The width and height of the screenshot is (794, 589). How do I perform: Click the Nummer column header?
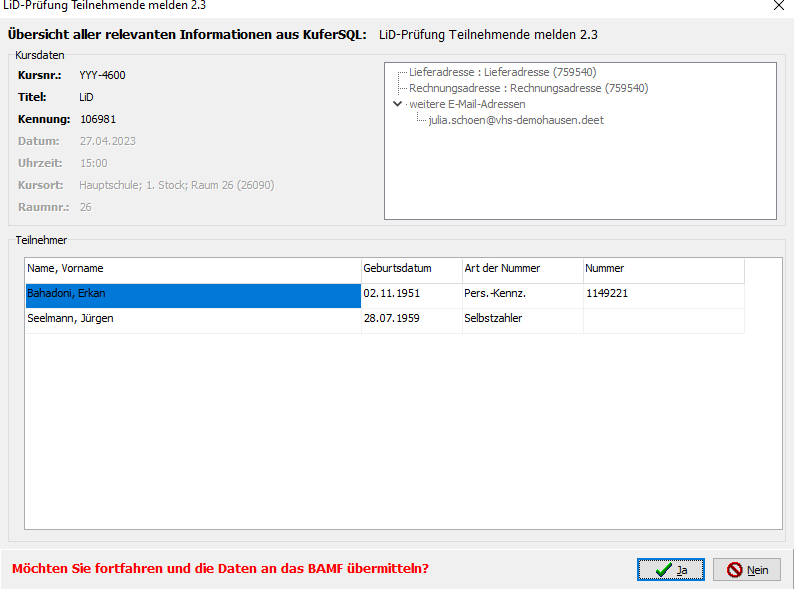664,270
